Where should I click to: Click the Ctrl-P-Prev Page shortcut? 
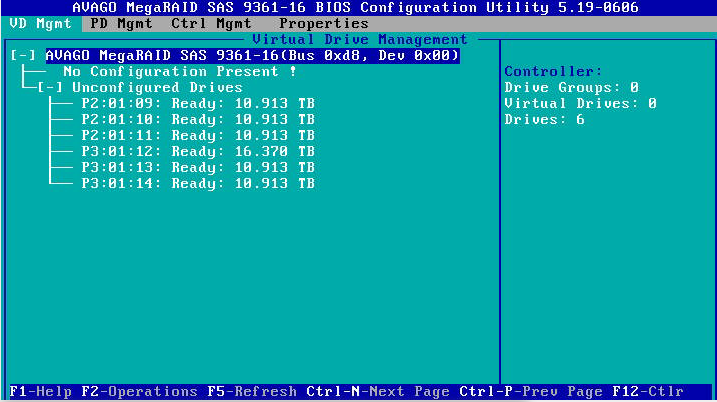[531, 392]
